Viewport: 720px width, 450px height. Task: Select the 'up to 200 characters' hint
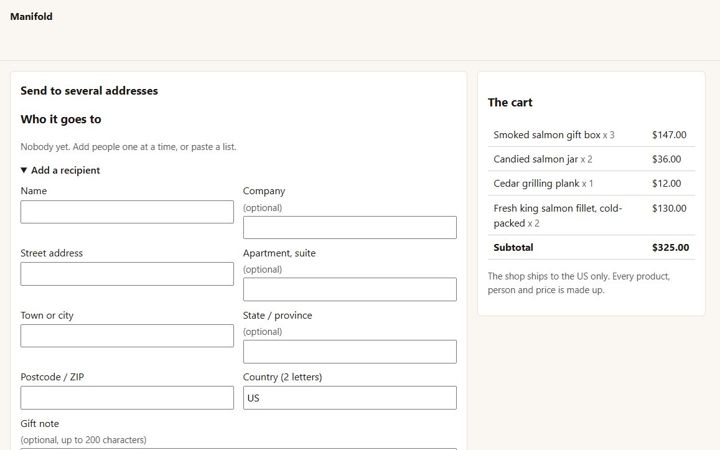click(84, 440)
